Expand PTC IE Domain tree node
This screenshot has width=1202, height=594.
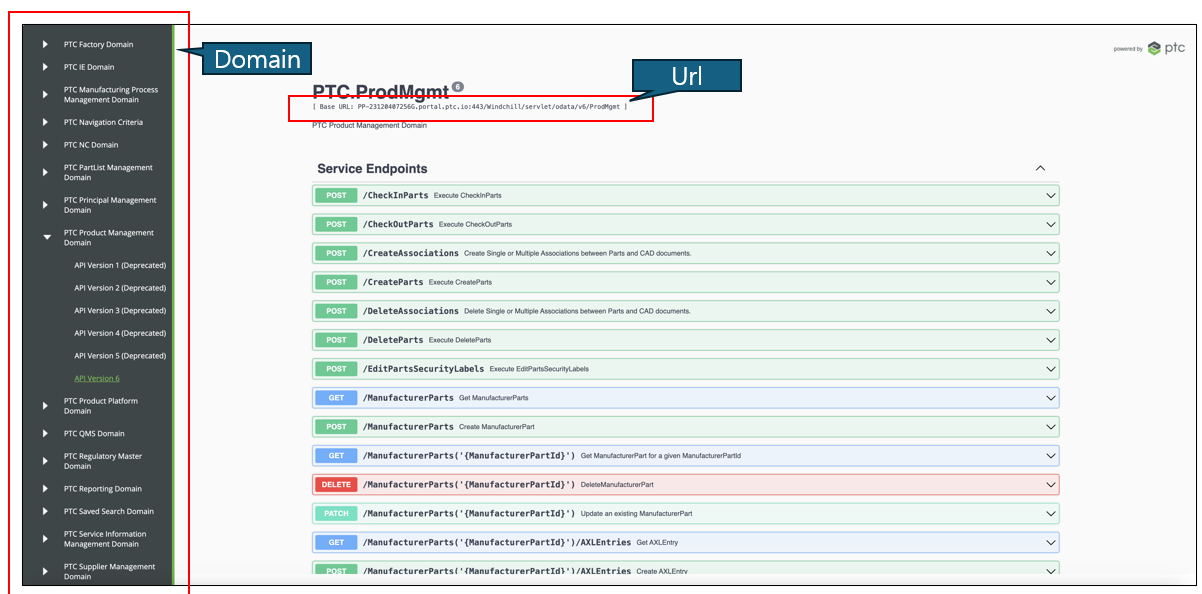pyautogui.click(x=45, y=67)
